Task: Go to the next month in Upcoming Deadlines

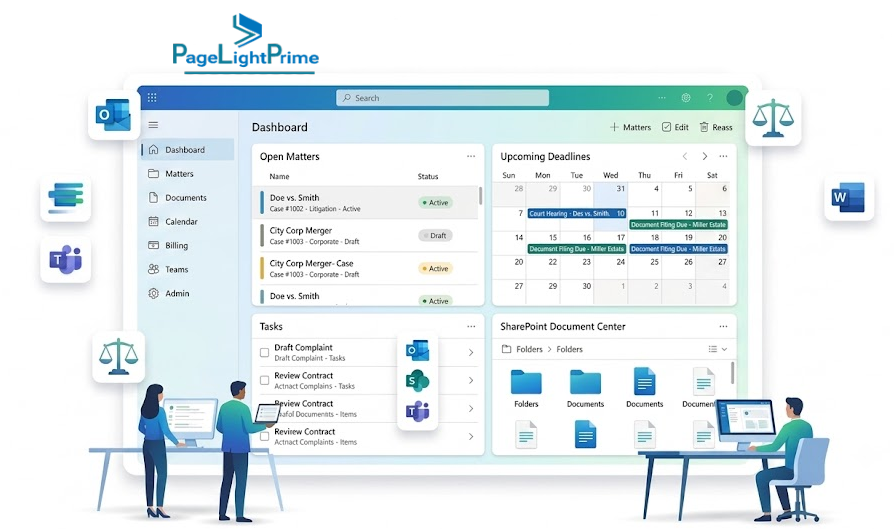Action: (705, 156)
